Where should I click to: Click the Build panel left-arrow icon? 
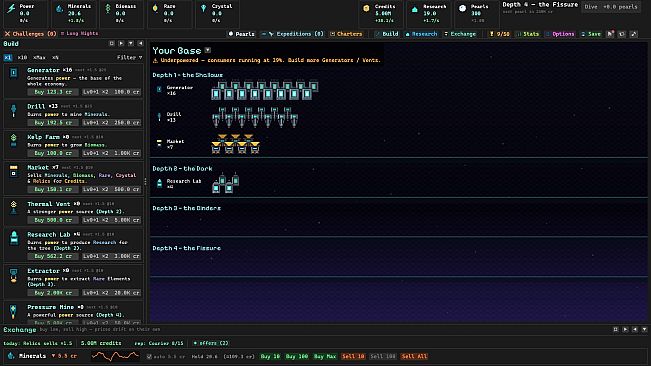140,44
